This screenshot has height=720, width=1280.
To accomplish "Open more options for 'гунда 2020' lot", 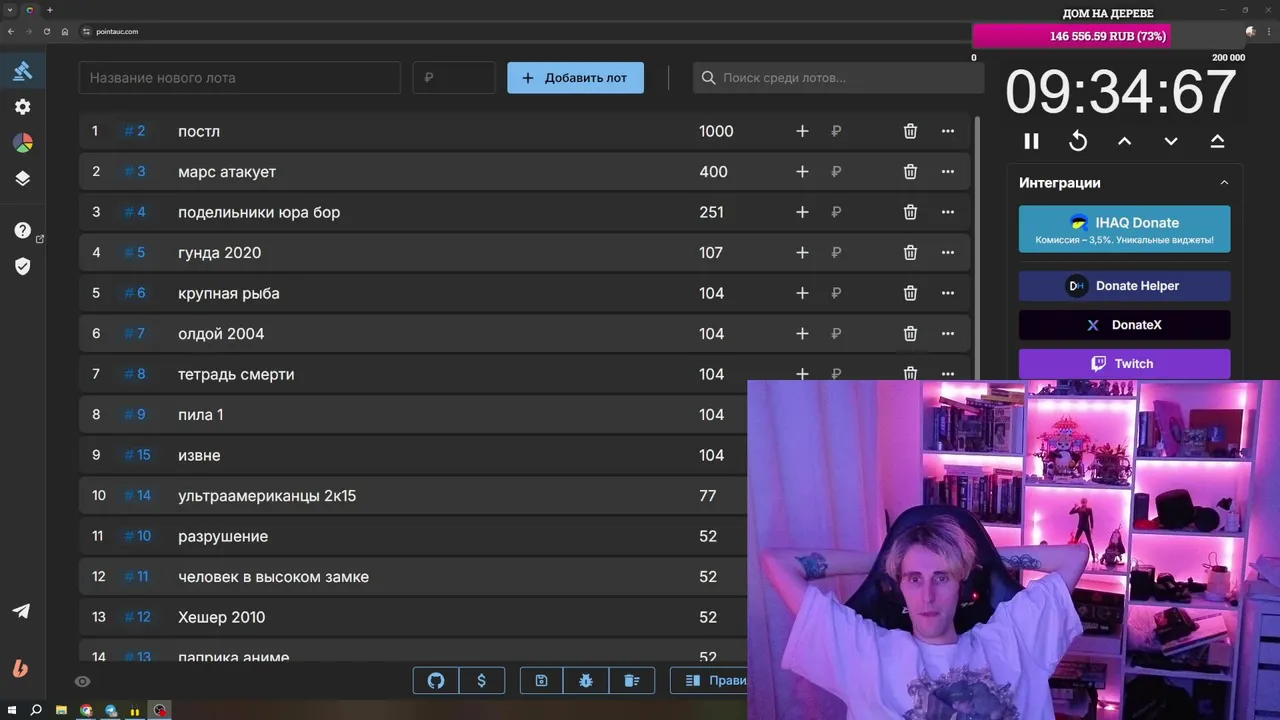I will coord(948,253).
